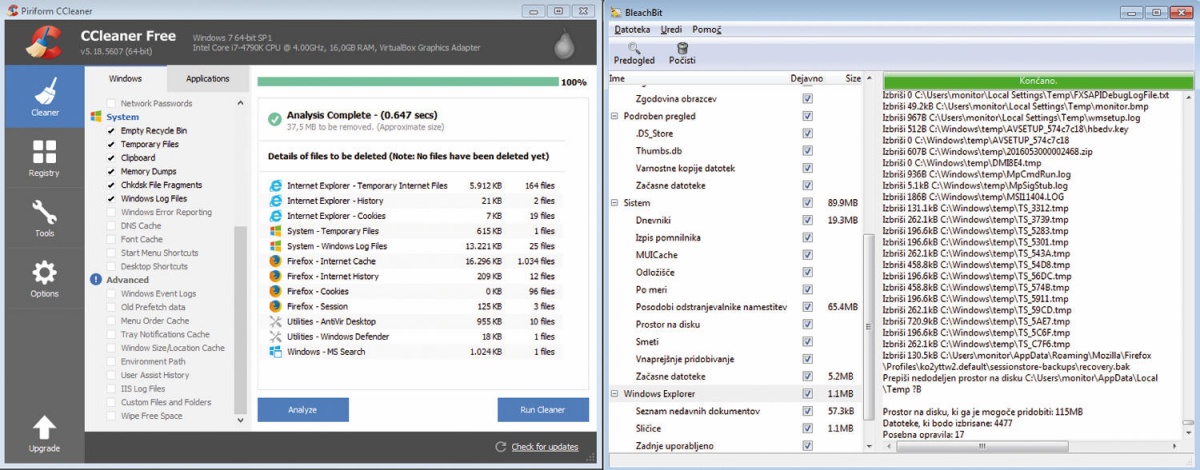This screenshot has height=470, width=1200.
Task: Click the Upgrade arrow icon in CCleaner
Action: (44, 426)
